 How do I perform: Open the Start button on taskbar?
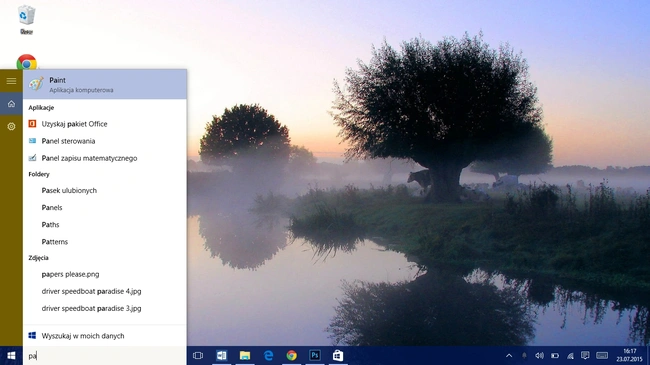tap(11, 355)
